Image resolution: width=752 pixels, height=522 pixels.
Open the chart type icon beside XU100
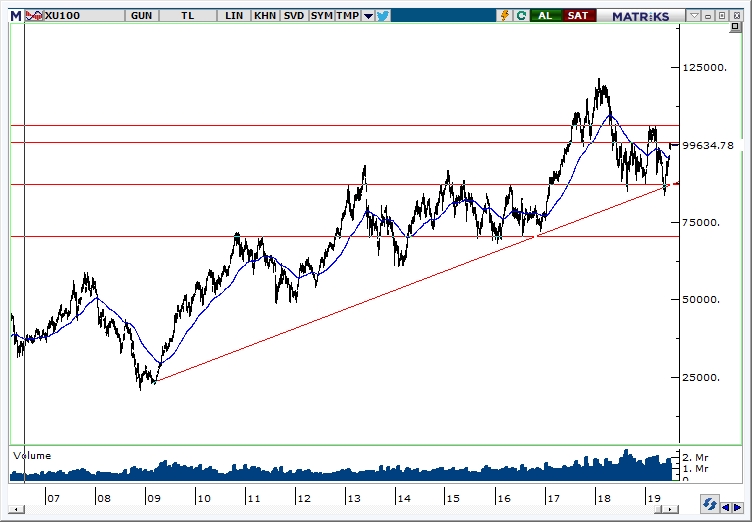34,16
